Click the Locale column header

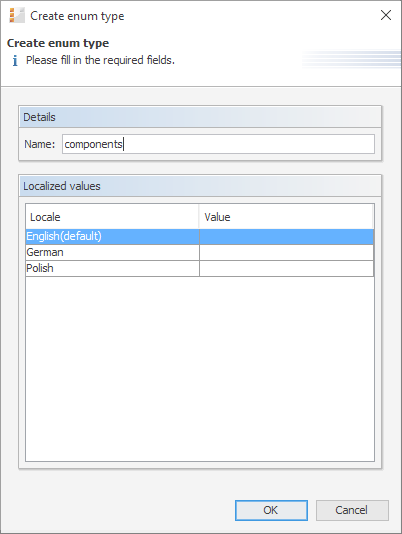[112, 217]
